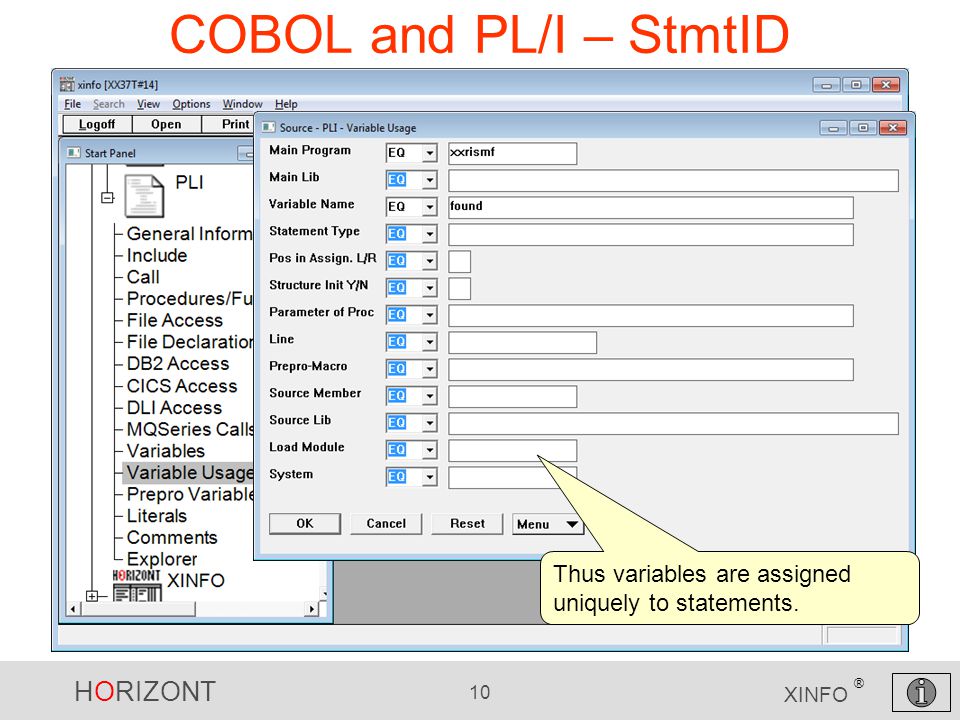Select General Information tree item
Viewport: 960px width, 720px height.
pyautogui.click(x=189, y=234)
